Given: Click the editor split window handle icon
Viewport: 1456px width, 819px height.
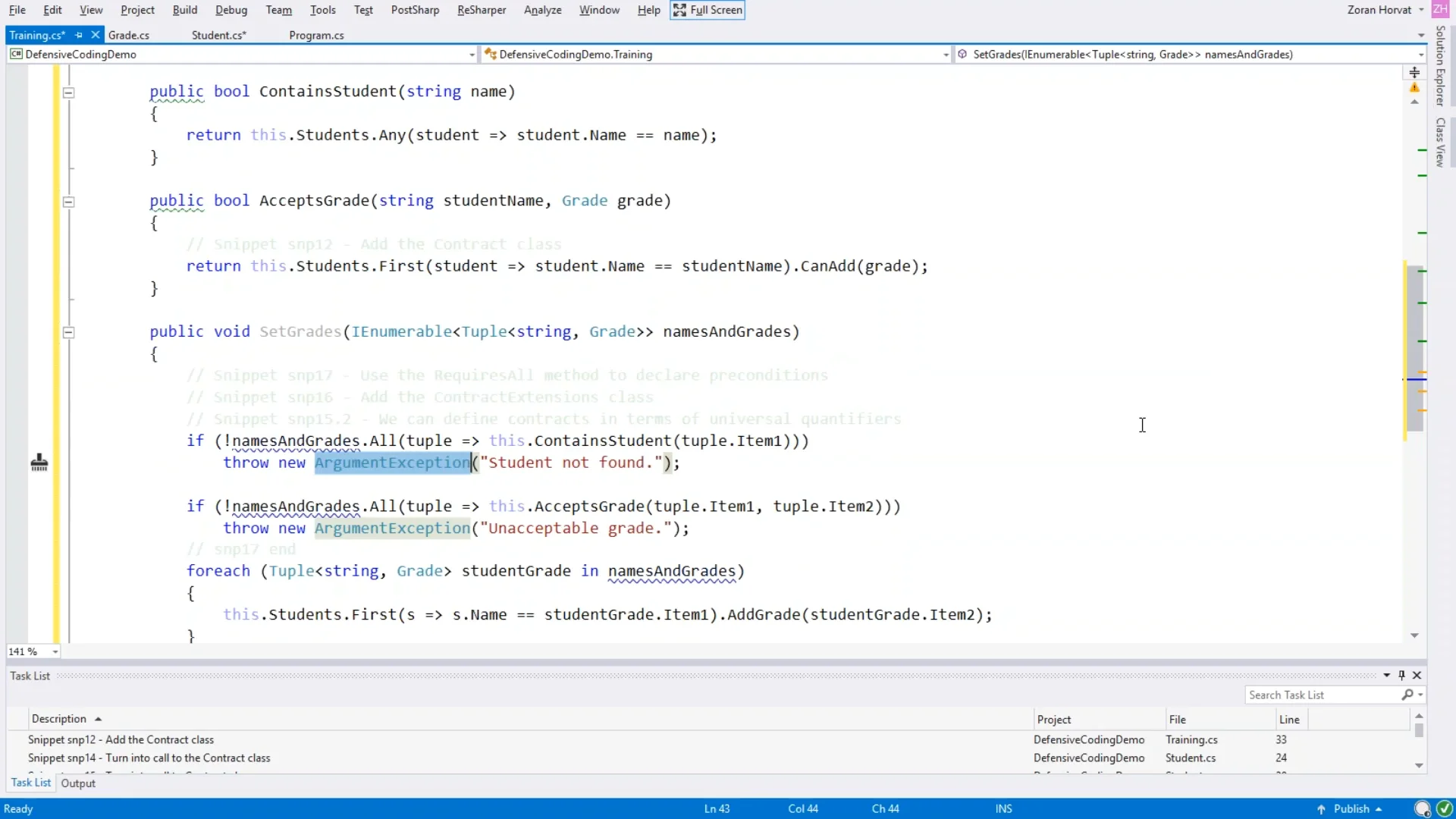Looking at the screenshot, I should coord(1414,73).
